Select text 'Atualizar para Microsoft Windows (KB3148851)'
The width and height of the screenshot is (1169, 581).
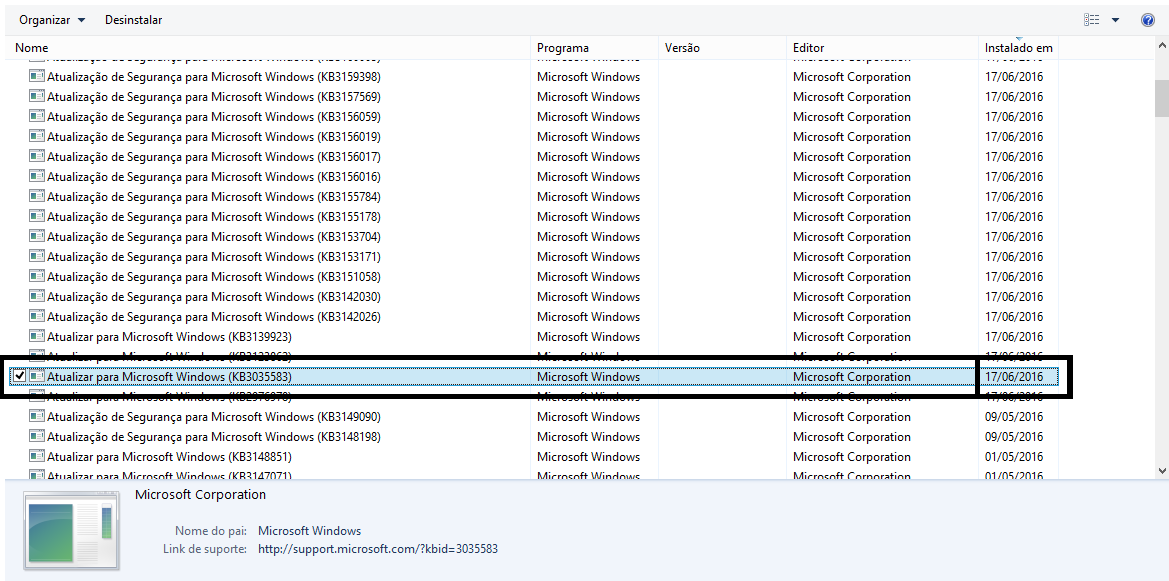[169, 457]
